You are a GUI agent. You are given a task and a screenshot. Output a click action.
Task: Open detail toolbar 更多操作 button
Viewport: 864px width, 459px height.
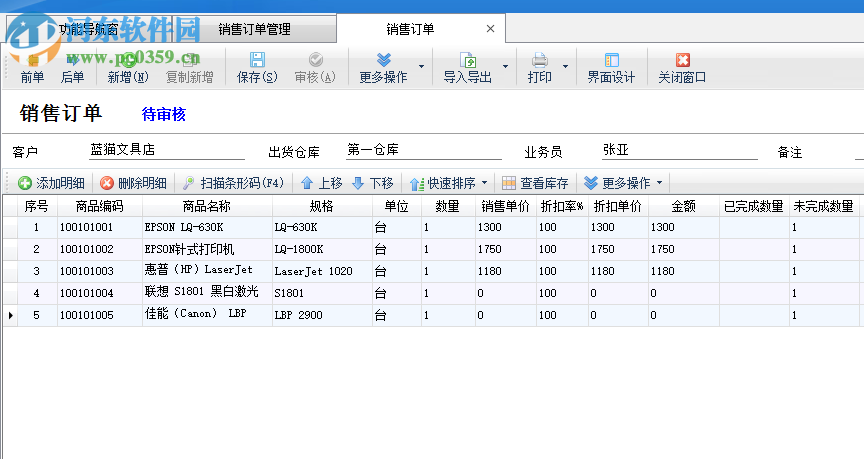[617, 183]
